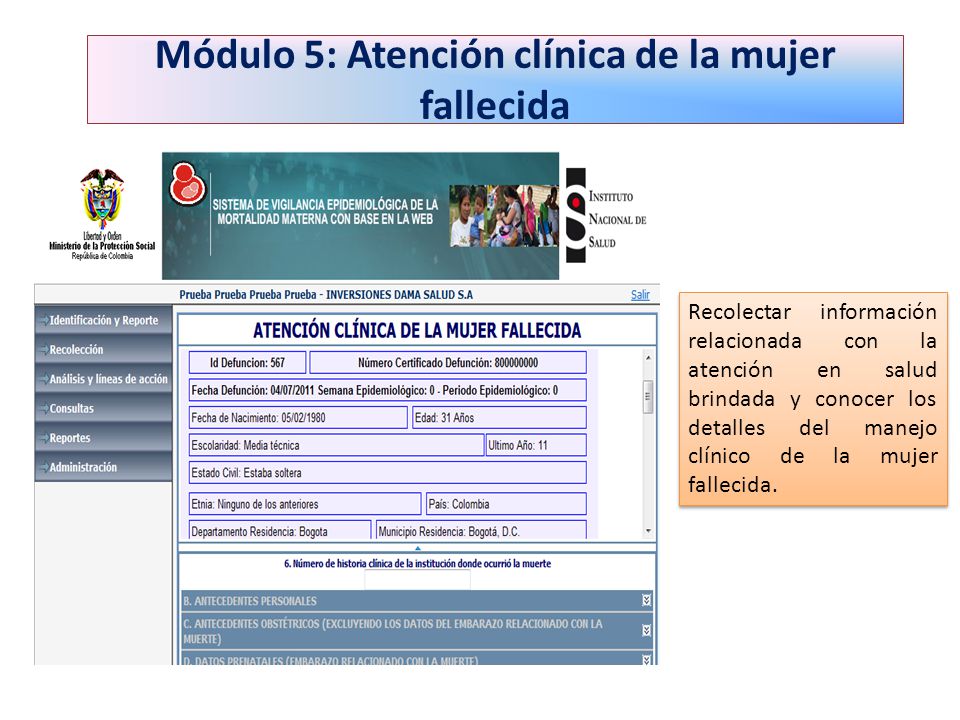Image resolution: width=960 pixels, height=720 pixels.
Task: Select 'Etnia: Ninguno de los anteriores' cell
Action: tap(305, 504)
